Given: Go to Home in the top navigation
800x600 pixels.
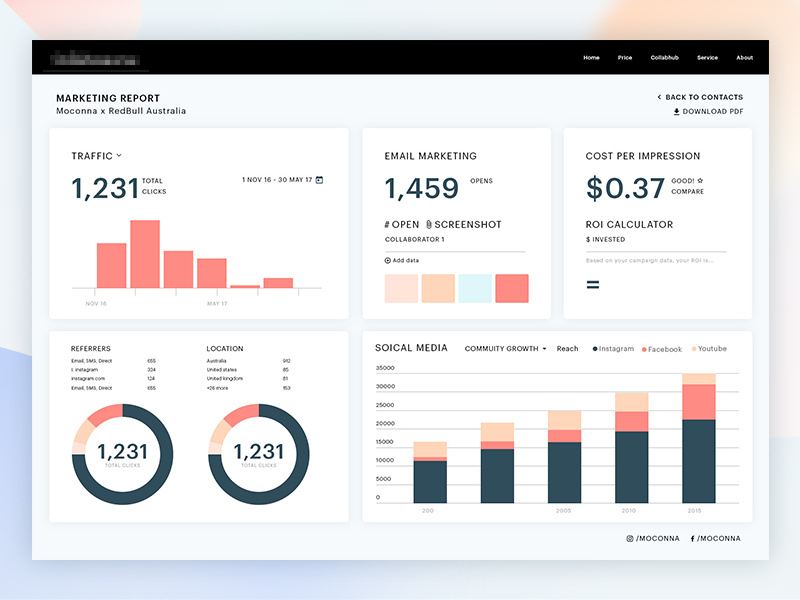Looking at the screenshot, I should (x=591, y=58).
